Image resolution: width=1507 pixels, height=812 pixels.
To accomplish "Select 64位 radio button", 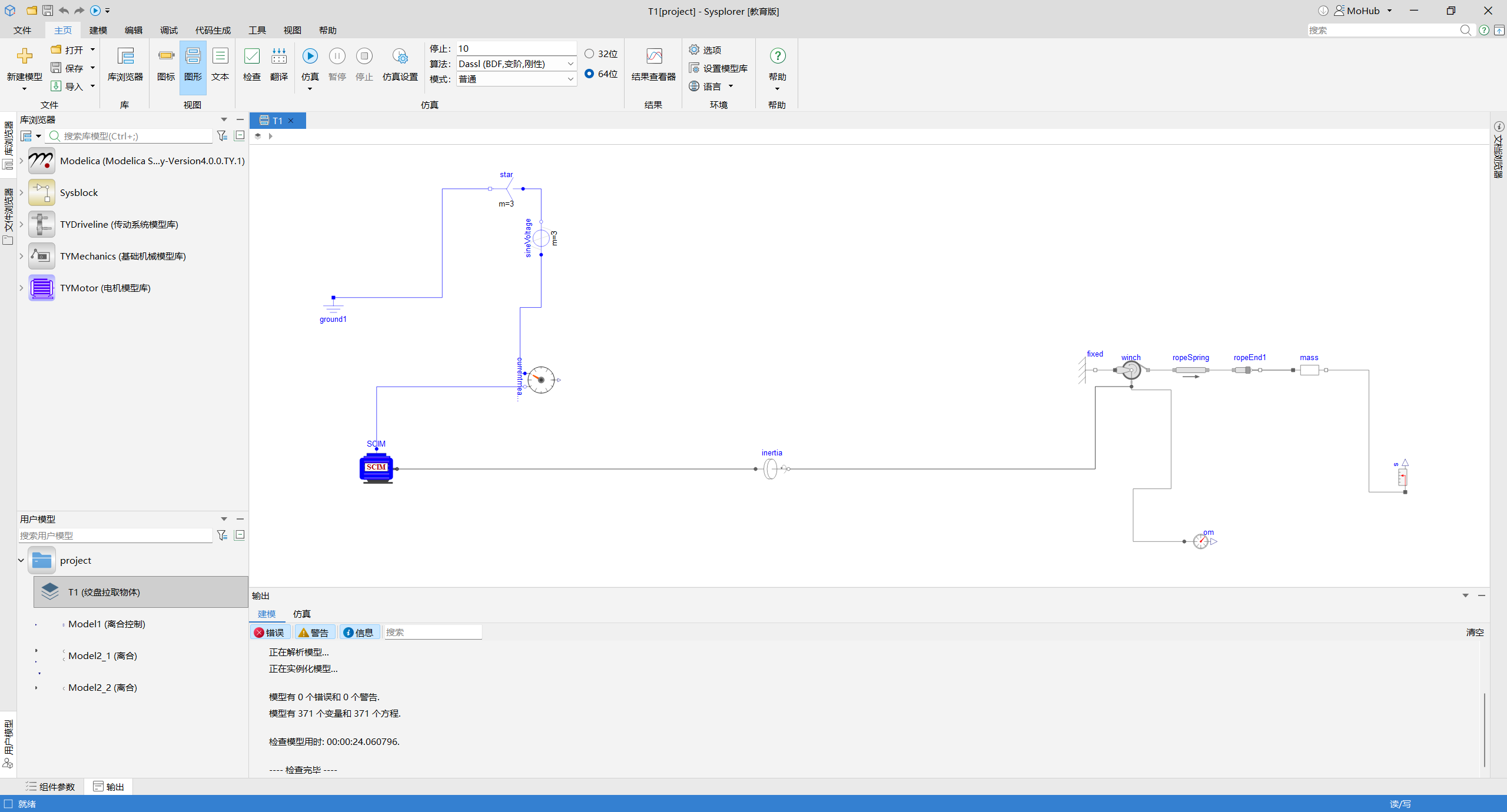I will click(589, 74).
